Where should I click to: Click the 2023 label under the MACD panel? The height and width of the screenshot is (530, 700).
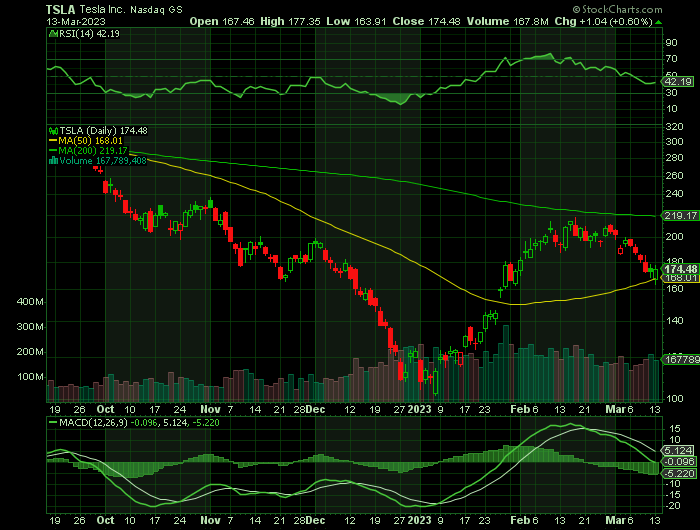coord(420,520)
